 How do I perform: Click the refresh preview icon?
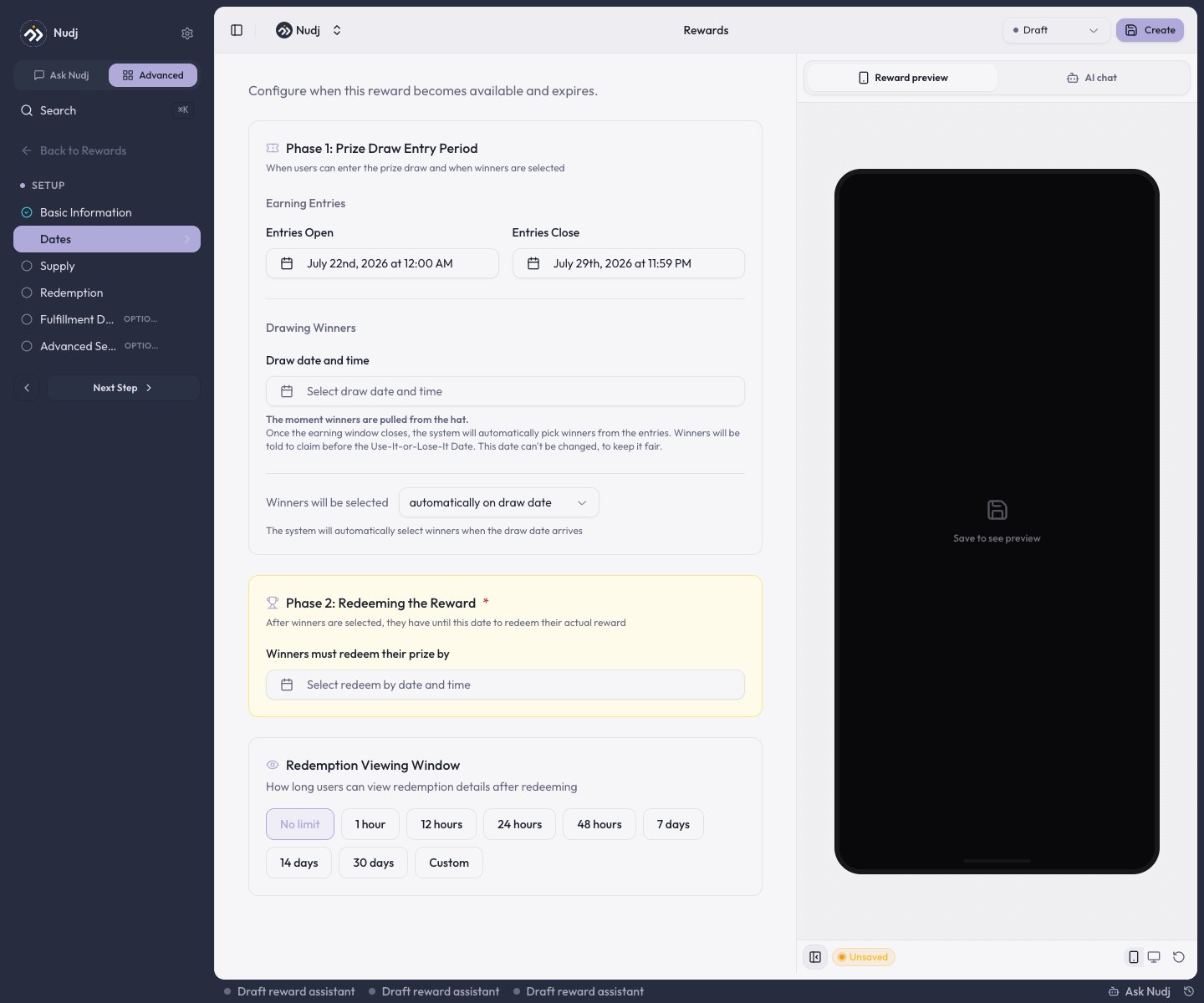click(1179, 957)
